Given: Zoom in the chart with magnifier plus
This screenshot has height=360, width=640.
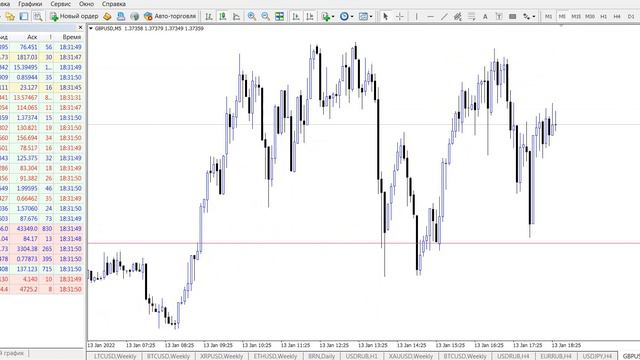Looking at the screenshot, I should click(x=252, y=16).
